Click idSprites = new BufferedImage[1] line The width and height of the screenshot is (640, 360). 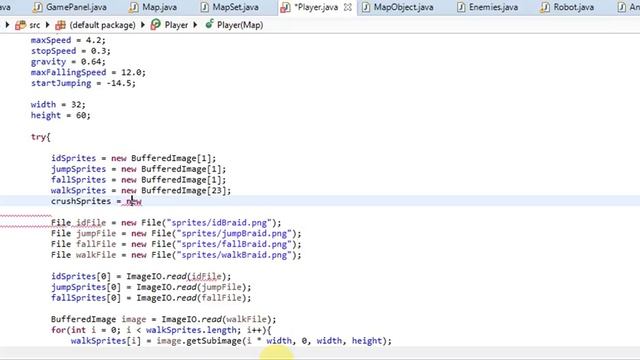click(133, 158)
